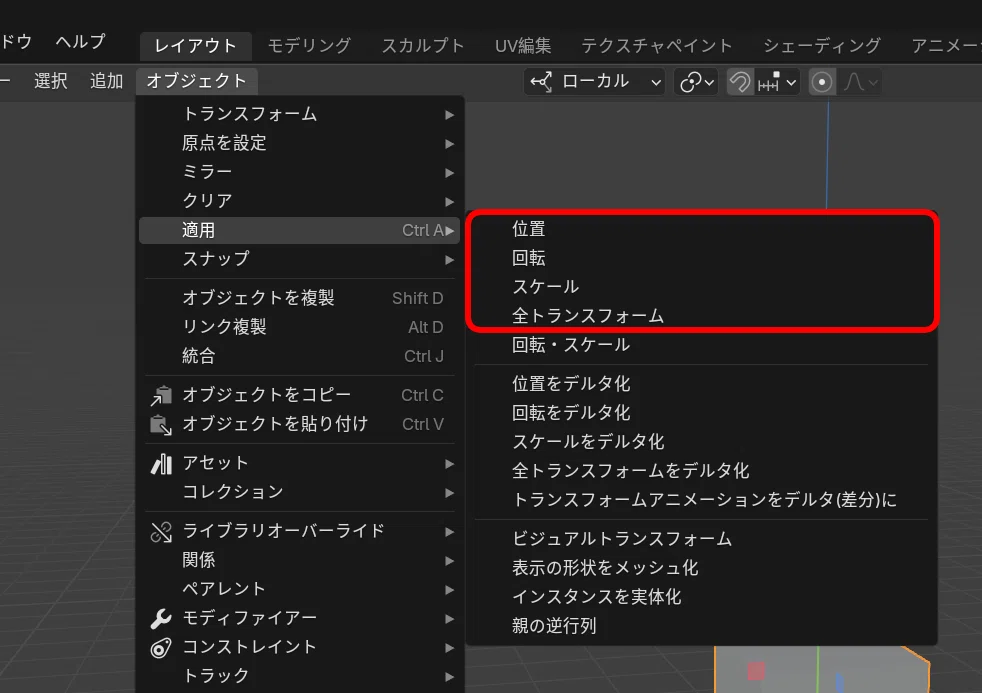The height and width of the screenshot is (693, 982).
Task: Open the ローカル transform orientation dropdown
Action: (594, 81)
